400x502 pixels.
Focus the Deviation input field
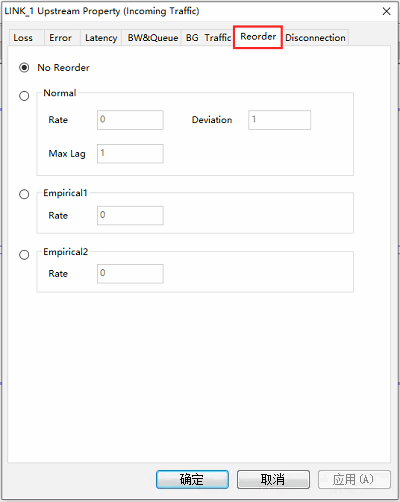(x=279, y=120)
